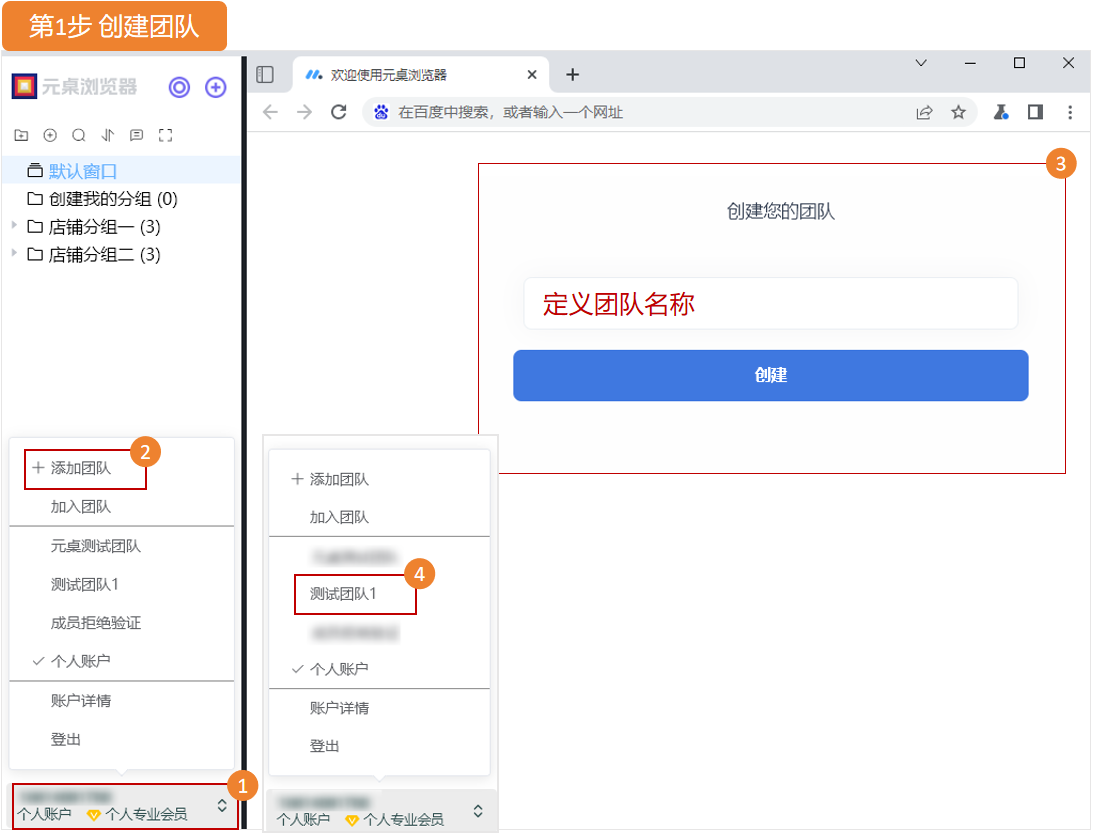Viewport: 1099px width, 838px height.
Task: Expand the 店铺分组二 (3) folder arrow
Action: tap(14, 253)
